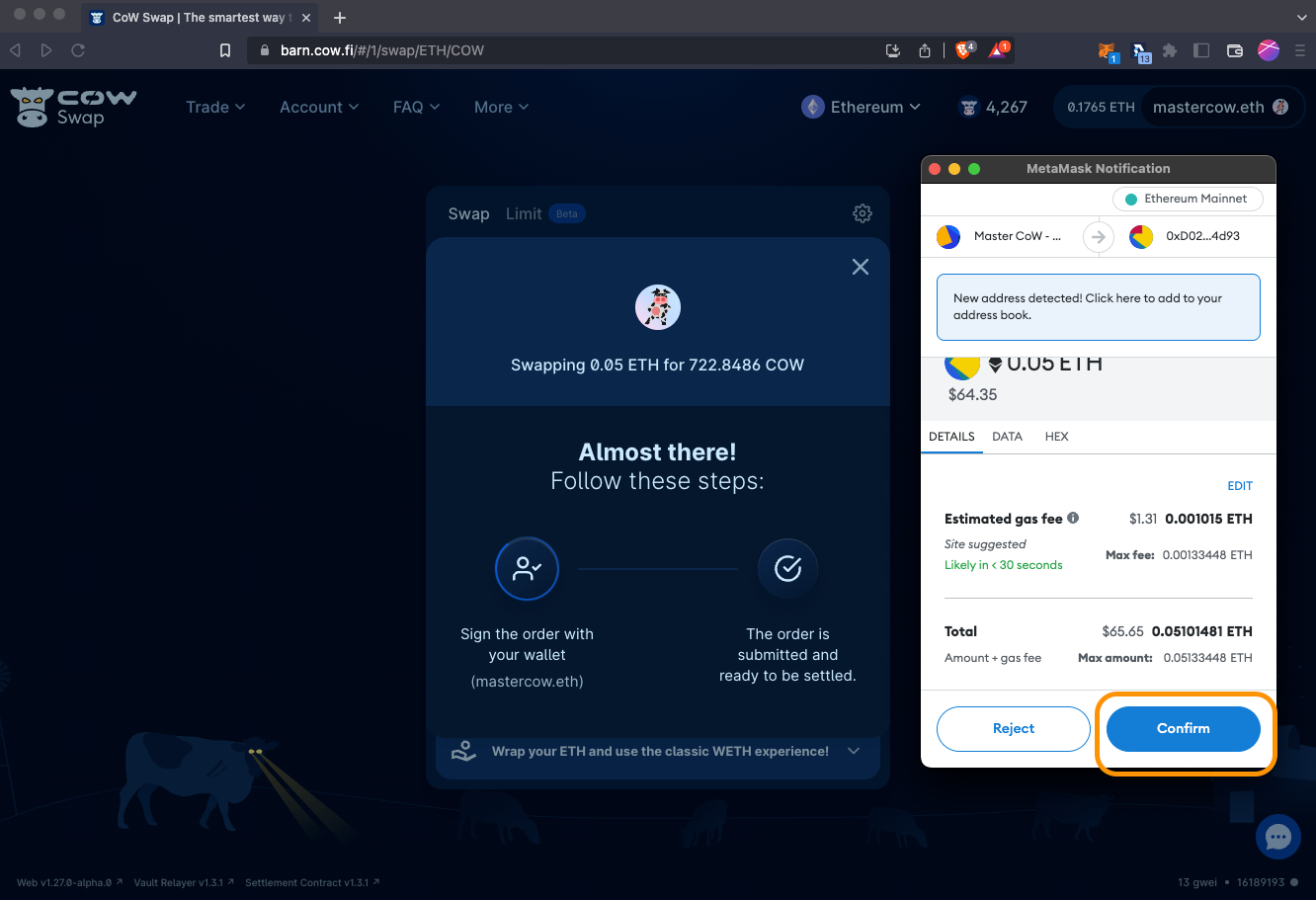This screenshot has height=900, width=1316.
Task: Reject the MetaMask transaction
Action: [1013, 728]
